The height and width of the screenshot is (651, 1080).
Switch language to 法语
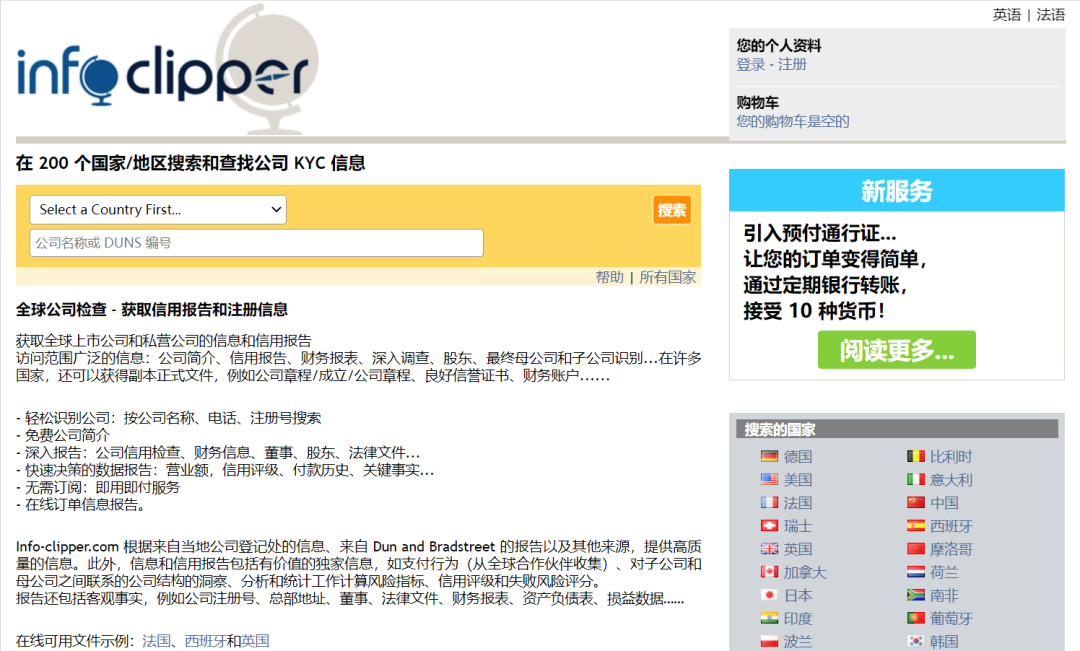coord(1050,14)
